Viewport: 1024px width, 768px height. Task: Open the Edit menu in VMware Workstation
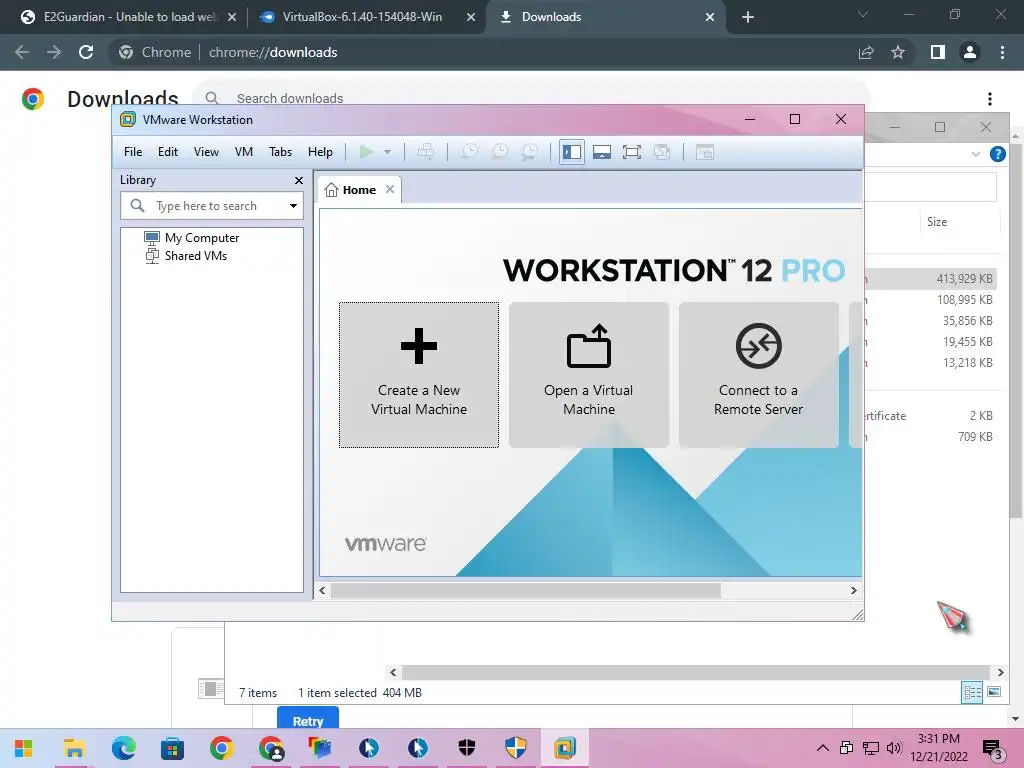pyautogui.click(x=168, y=152)
